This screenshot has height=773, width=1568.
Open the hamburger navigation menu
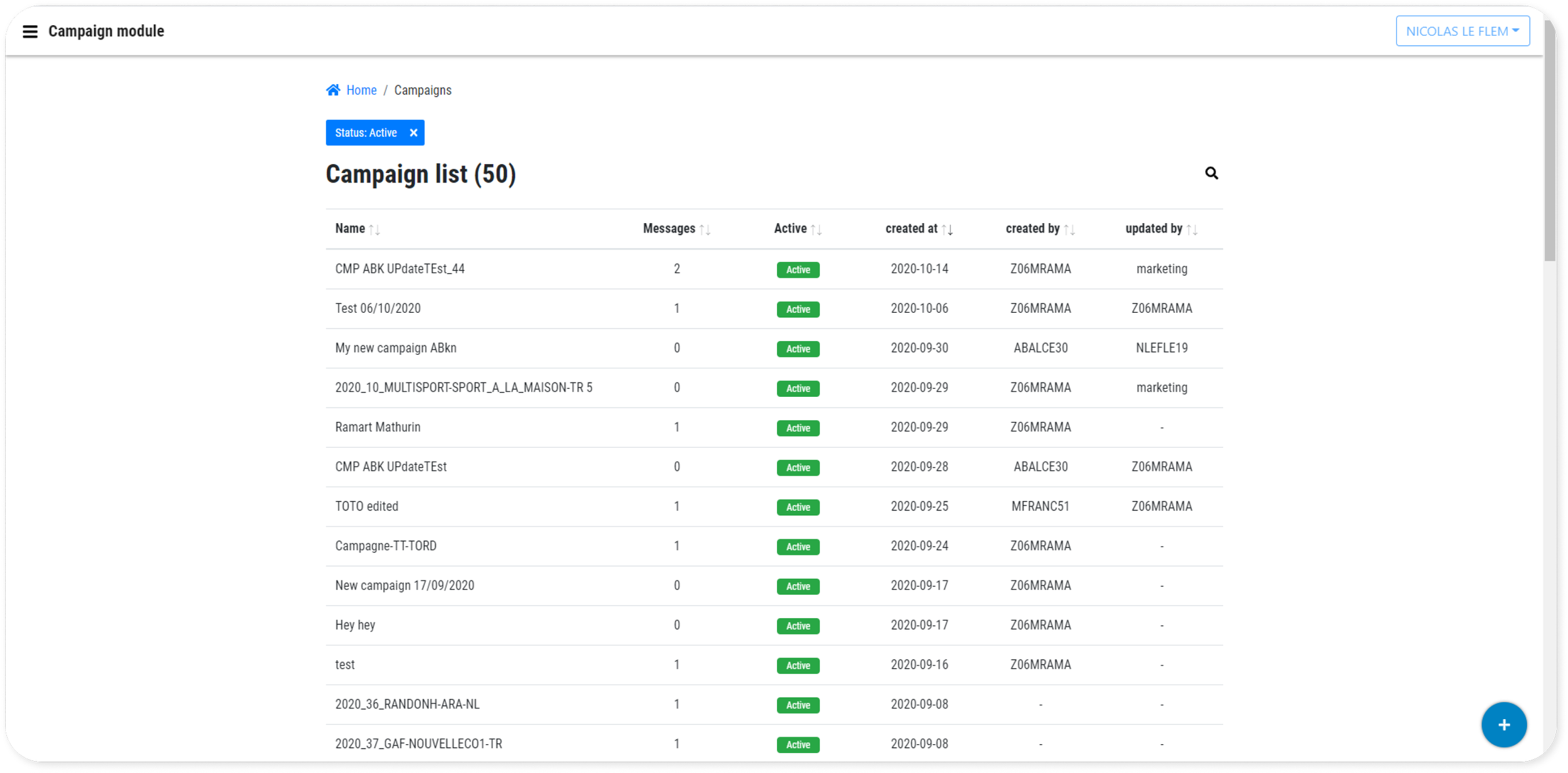click(29, 31)
